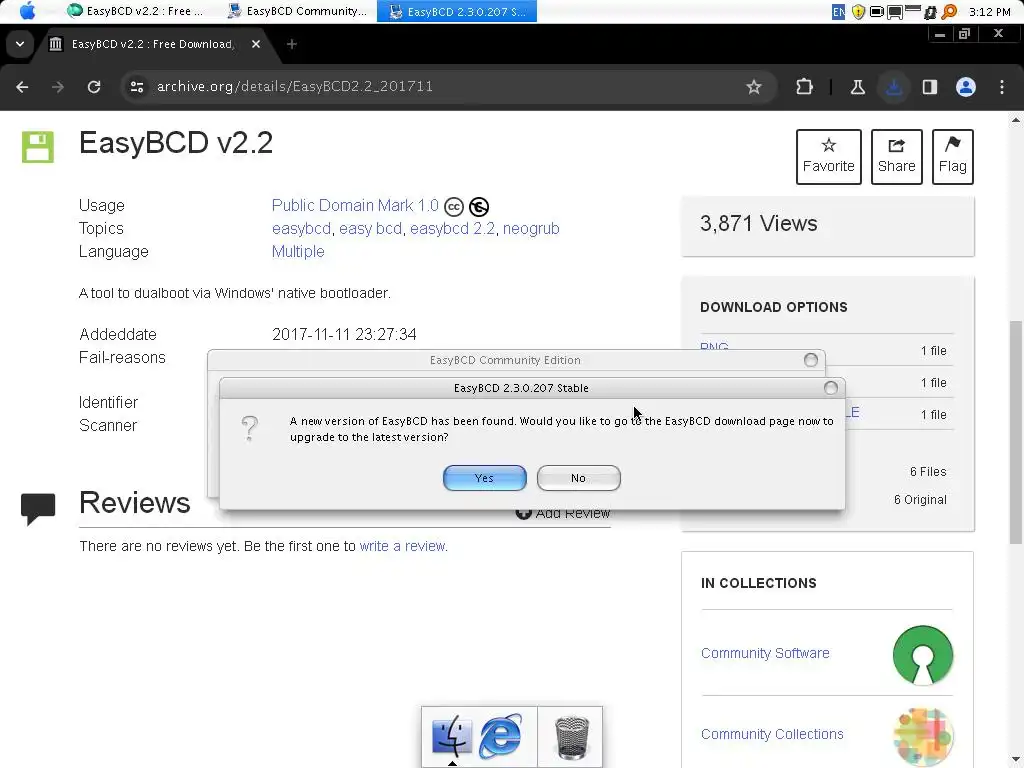Show browser downloads
This screenshot has width=1024, height=768.
893,87
